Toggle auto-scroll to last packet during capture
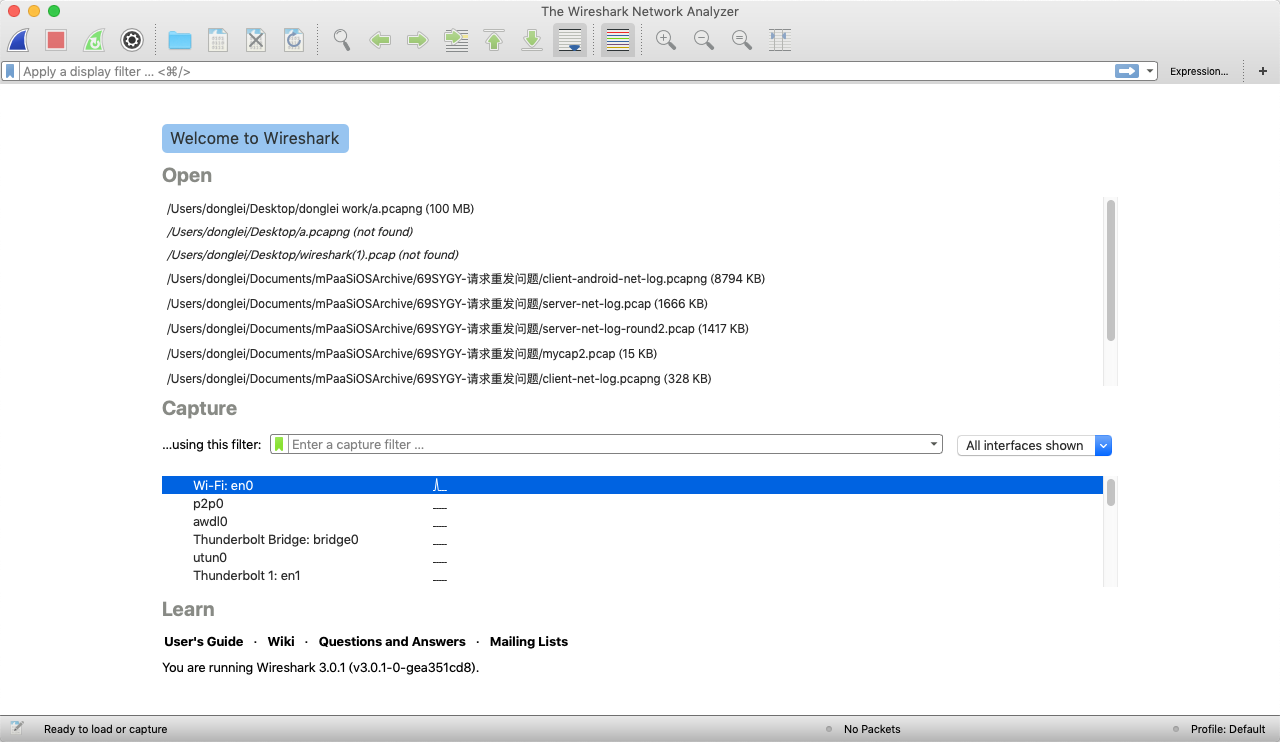 point(570,40)
